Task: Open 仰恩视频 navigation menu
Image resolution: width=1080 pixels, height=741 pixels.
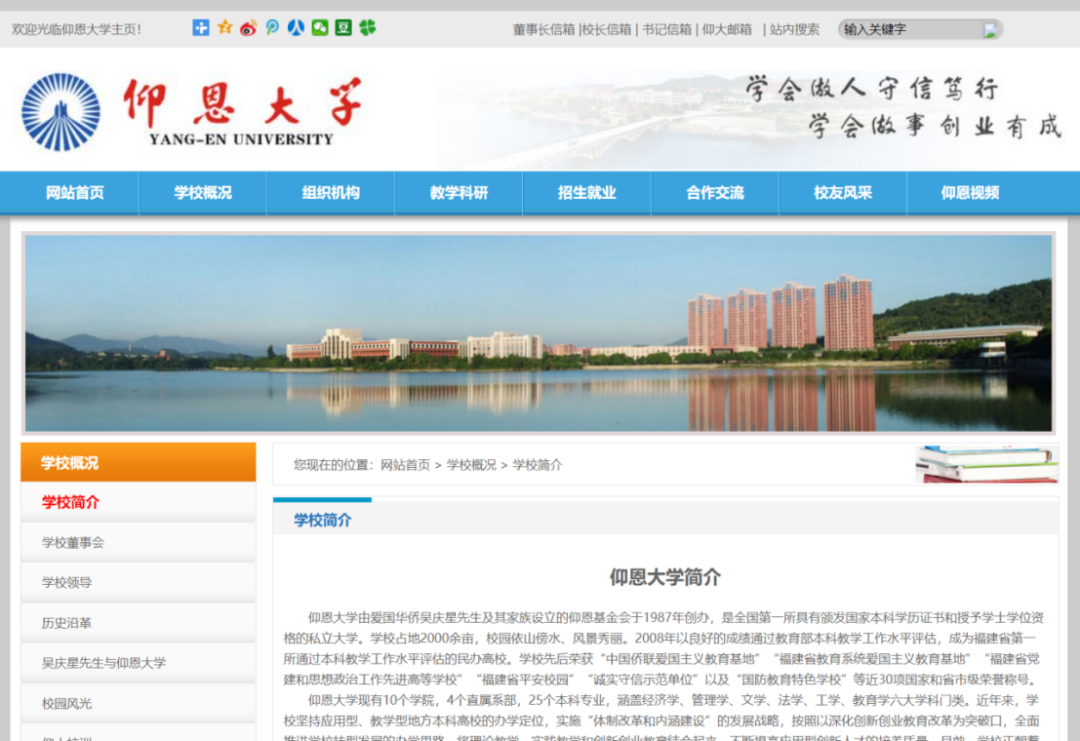Action: click(x=970, y=193)
